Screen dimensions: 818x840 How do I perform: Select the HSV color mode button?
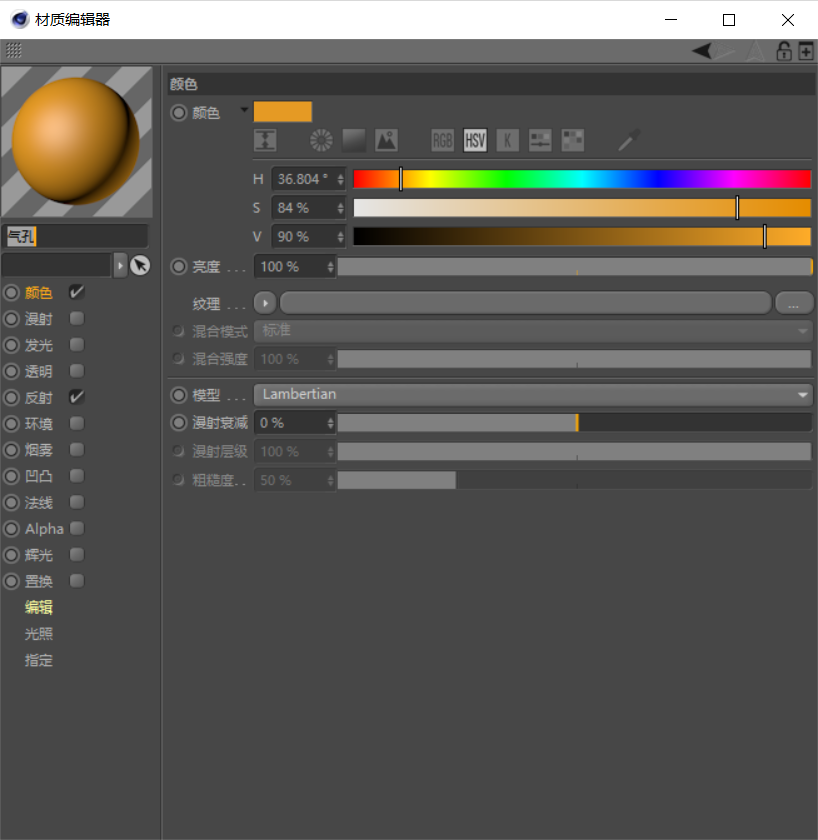[x=475, y=141]
